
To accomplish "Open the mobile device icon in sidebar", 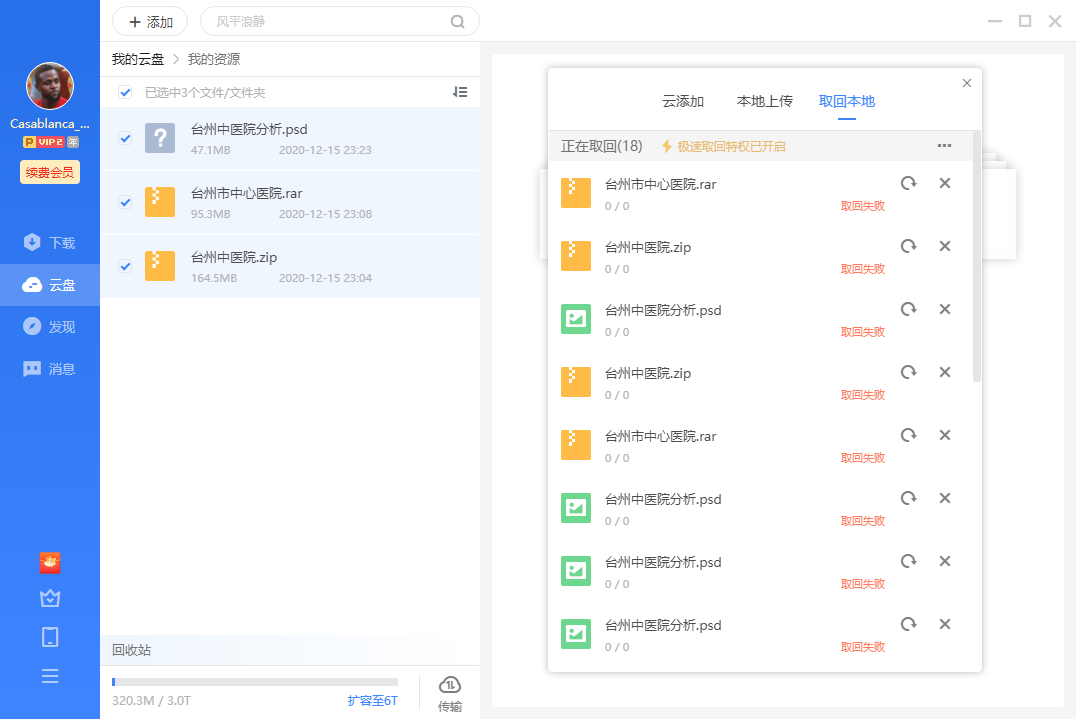I will [x=50, y=637].
